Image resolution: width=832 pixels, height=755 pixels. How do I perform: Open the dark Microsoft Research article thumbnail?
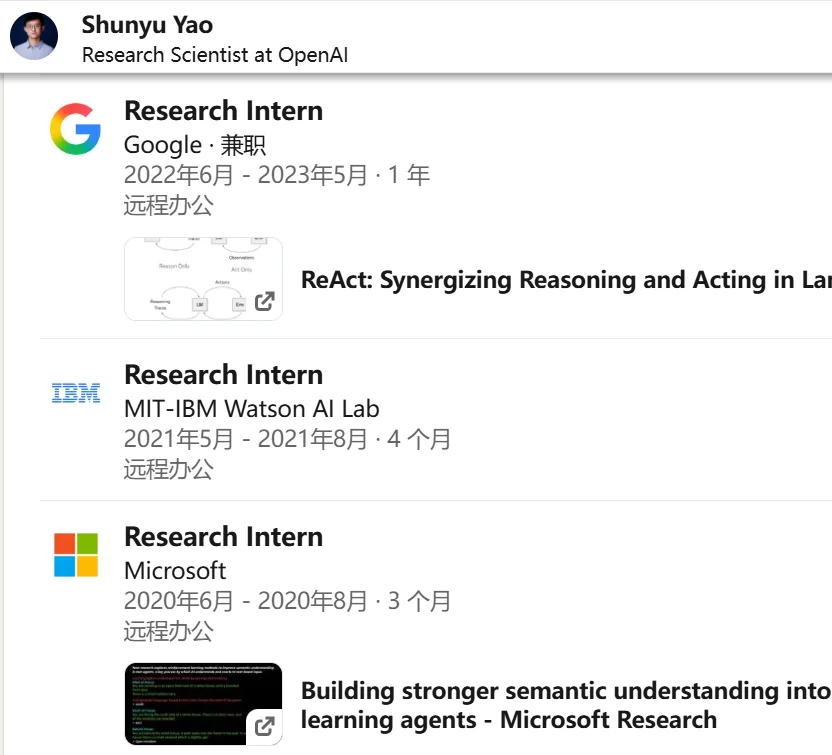[203, 704]
